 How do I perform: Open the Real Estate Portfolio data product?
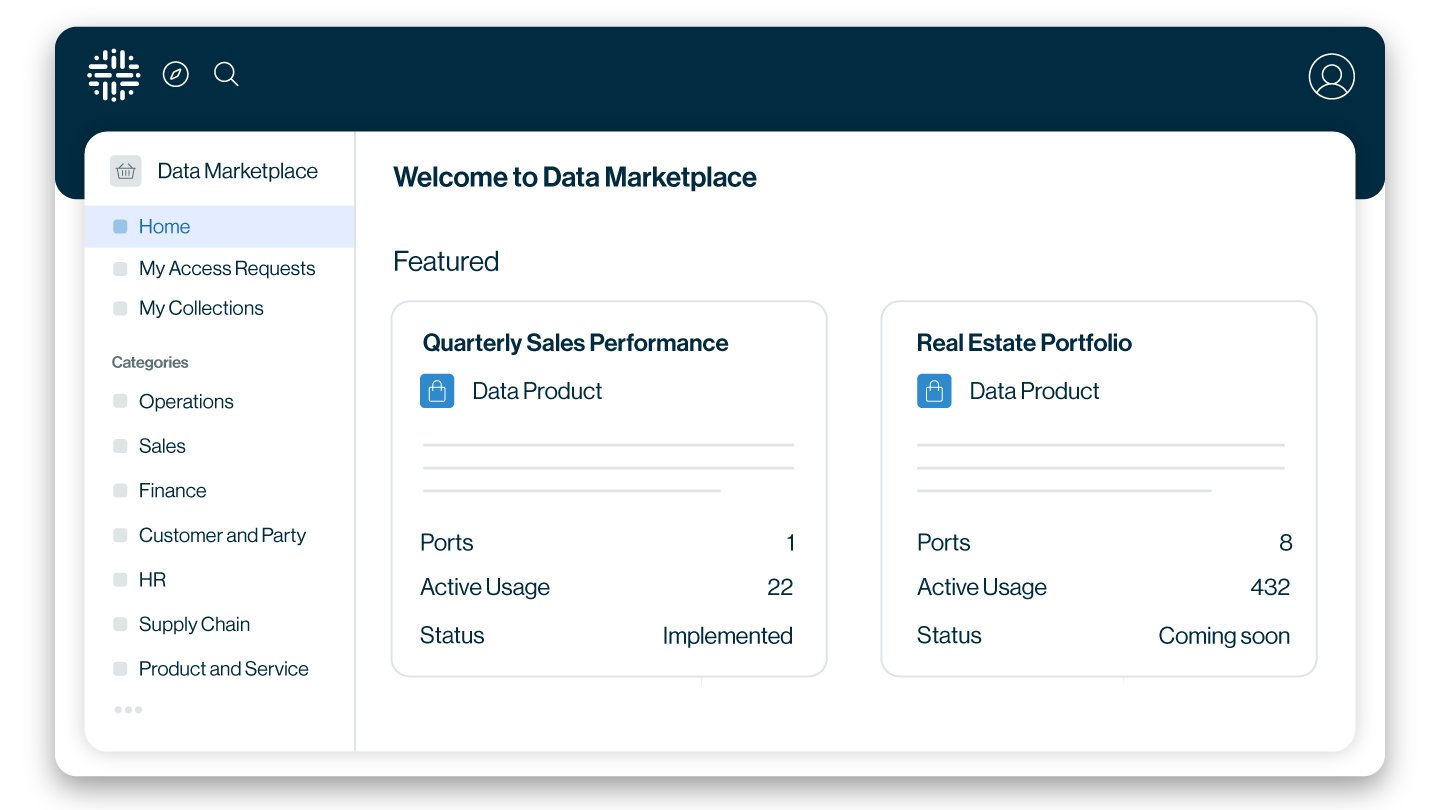1024,342
